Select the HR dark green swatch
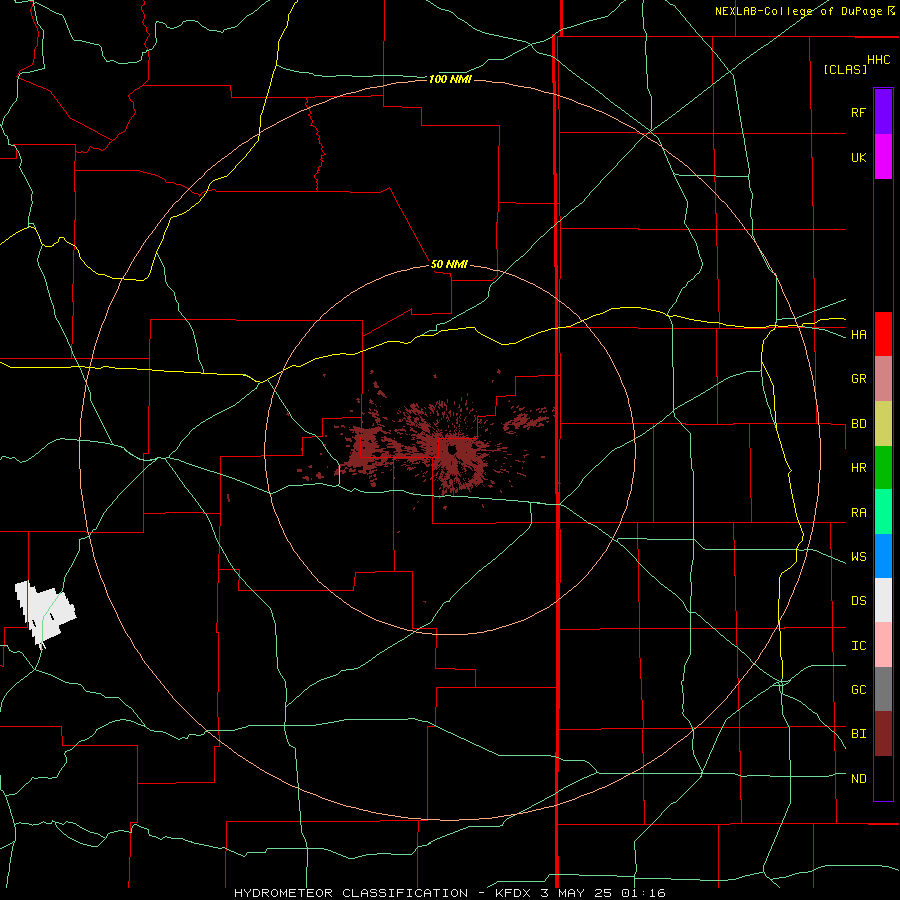The image size is (900, 900). pos(883,468)
